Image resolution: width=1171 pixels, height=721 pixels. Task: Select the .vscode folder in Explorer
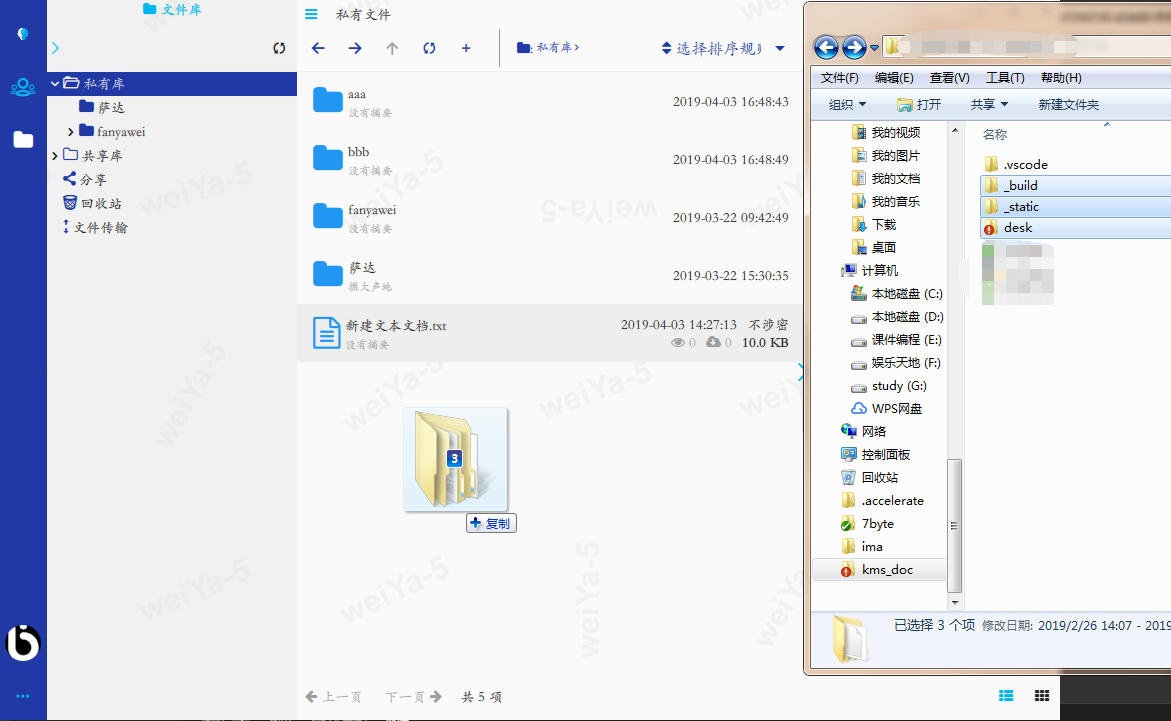pos(1016,164)
